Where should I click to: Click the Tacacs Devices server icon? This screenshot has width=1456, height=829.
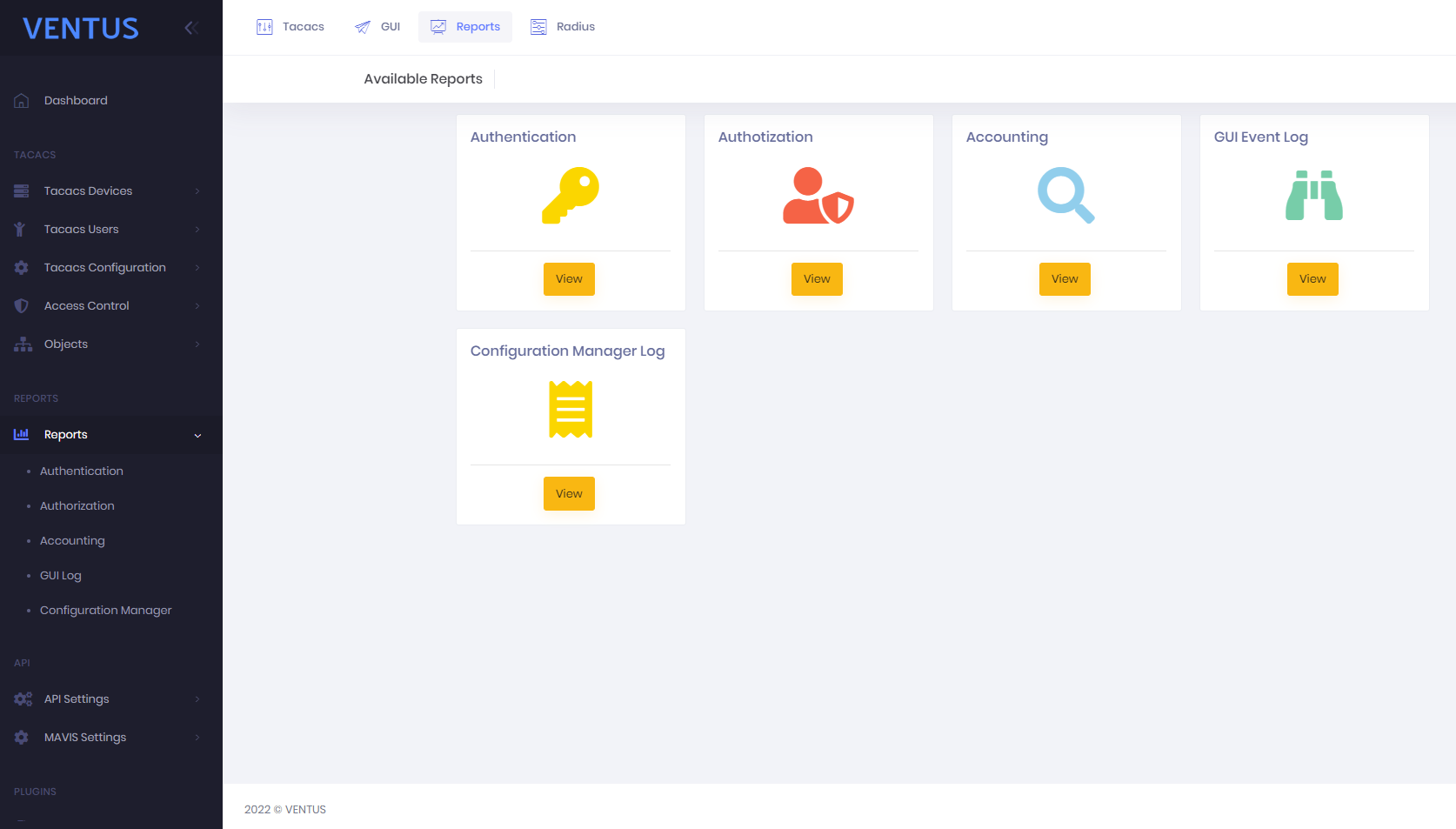click(x=22, y=191)
